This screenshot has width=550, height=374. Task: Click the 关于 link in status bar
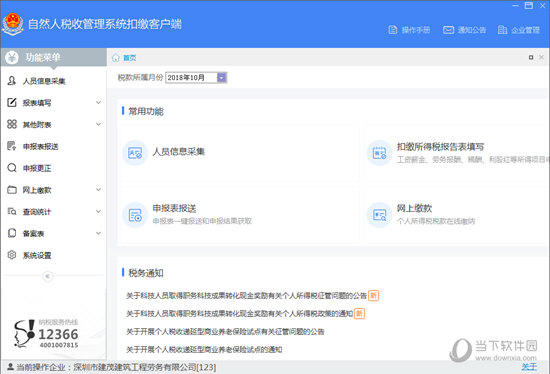(x=529, y=367)
